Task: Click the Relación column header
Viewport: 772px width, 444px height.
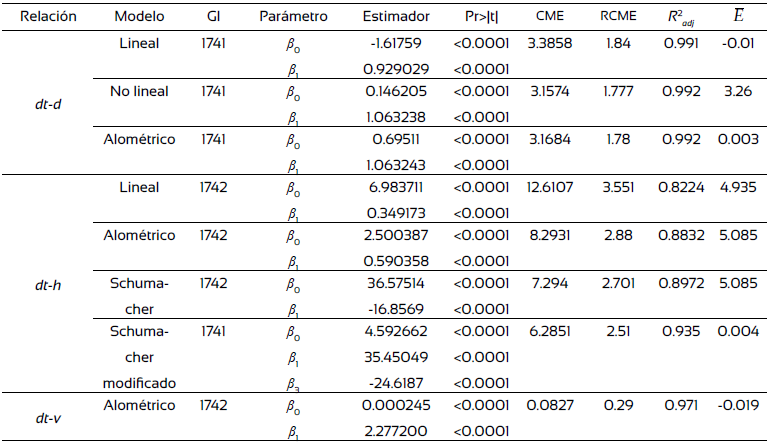Action: click(43, 17)
